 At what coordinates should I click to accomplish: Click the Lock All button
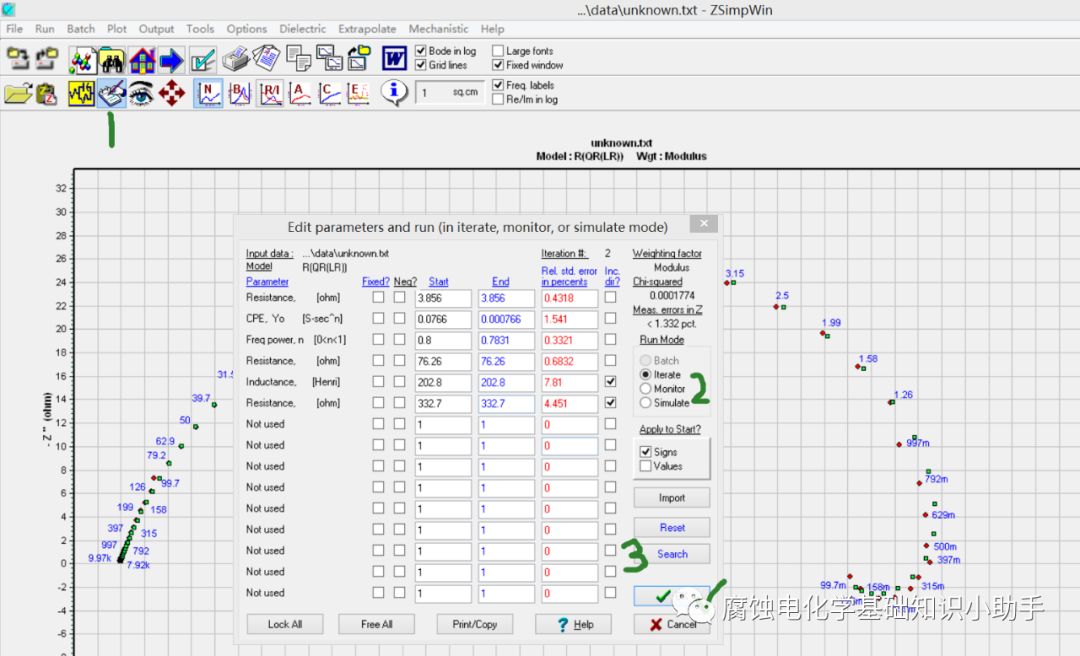click(x=284, y=624)
